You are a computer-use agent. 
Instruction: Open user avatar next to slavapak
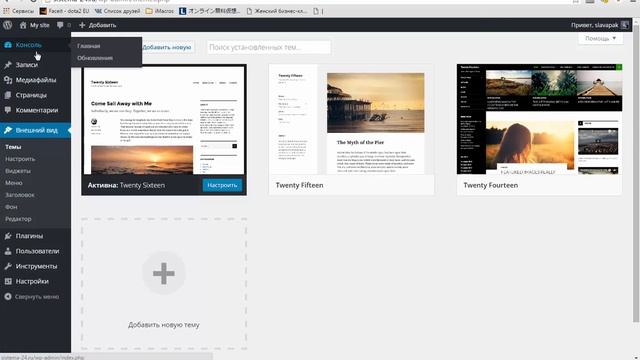(624, 25)
